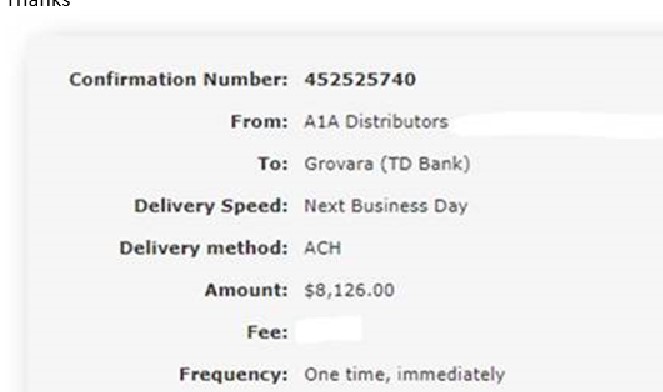Click the Fee label
This screenshot has width=663, height=392.
click(267, 332)
